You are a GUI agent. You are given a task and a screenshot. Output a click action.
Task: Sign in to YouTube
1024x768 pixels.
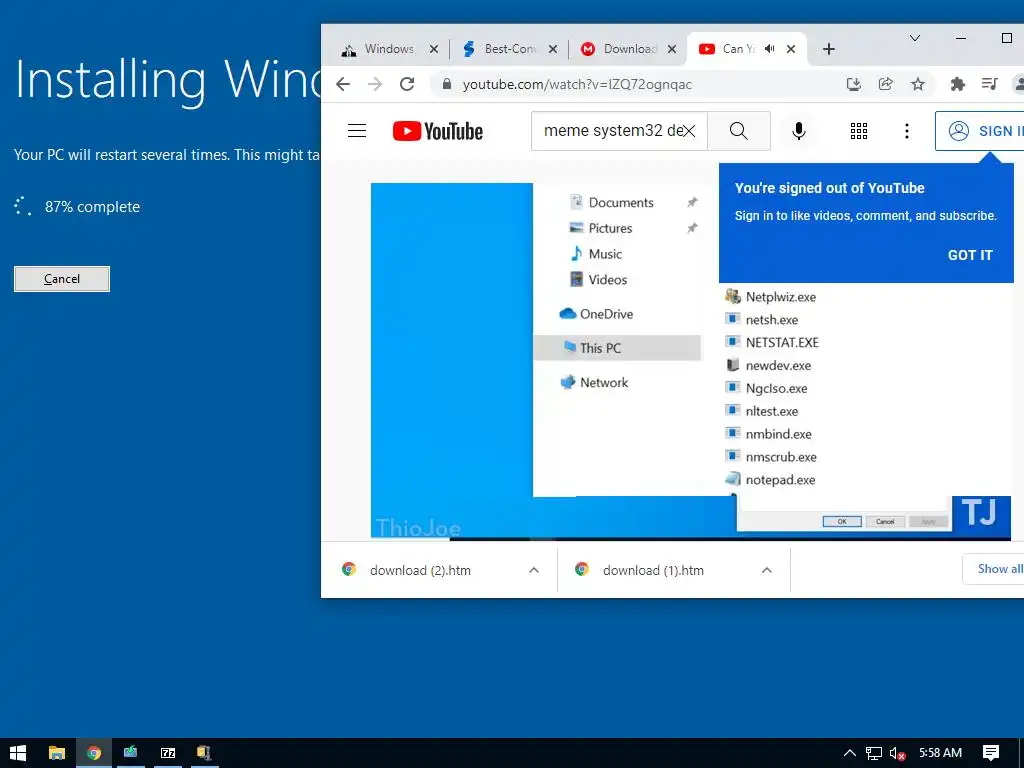981,131
